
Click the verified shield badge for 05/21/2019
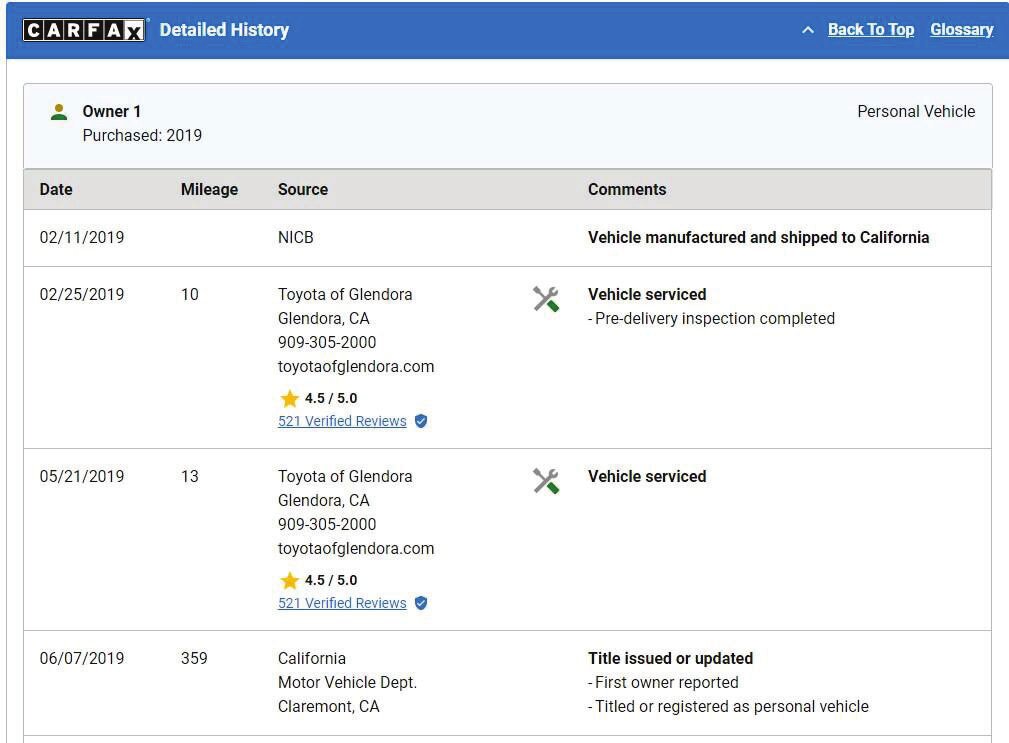coord(421,603)
